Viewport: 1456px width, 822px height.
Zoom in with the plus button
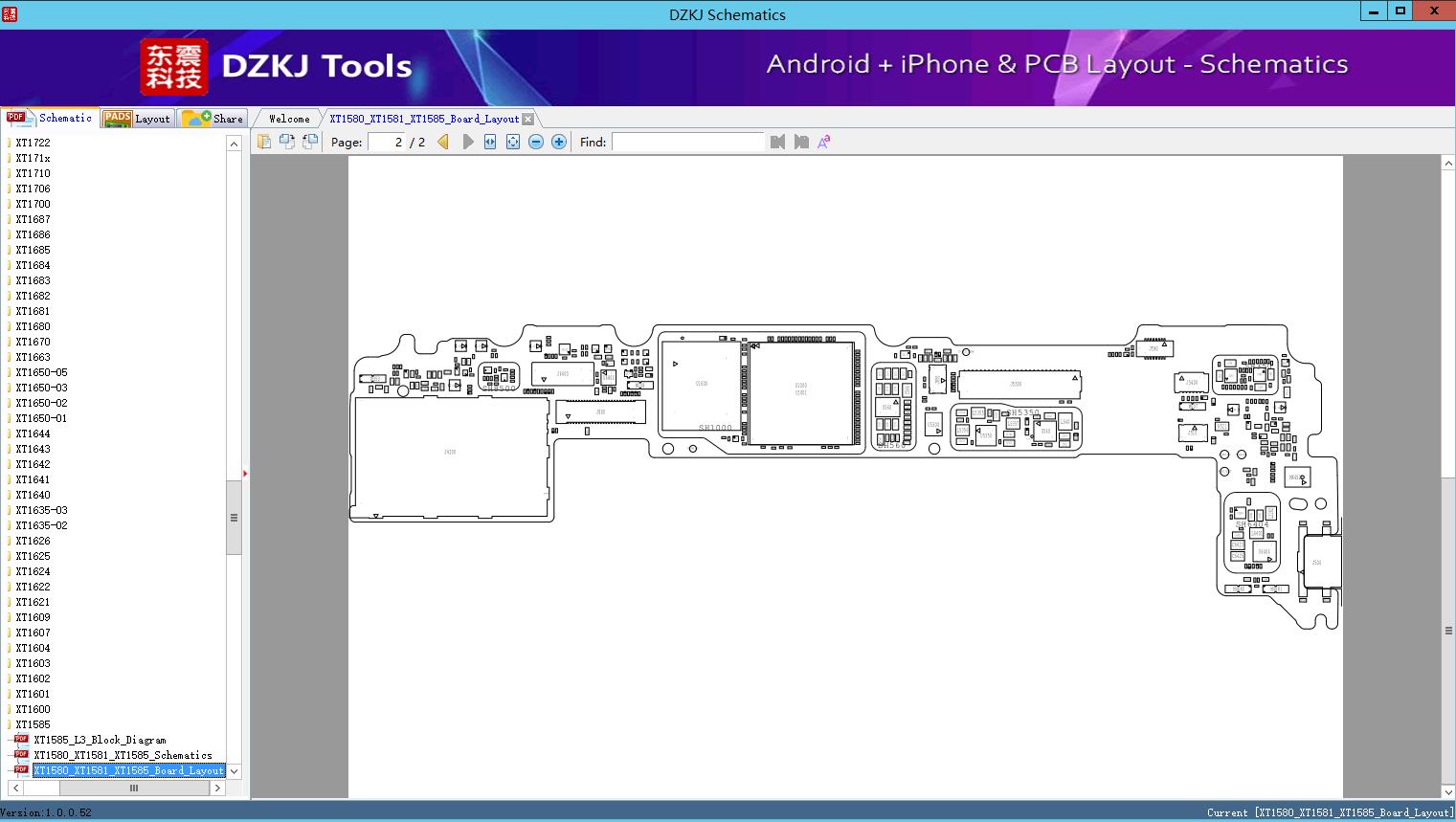point(559,142)
